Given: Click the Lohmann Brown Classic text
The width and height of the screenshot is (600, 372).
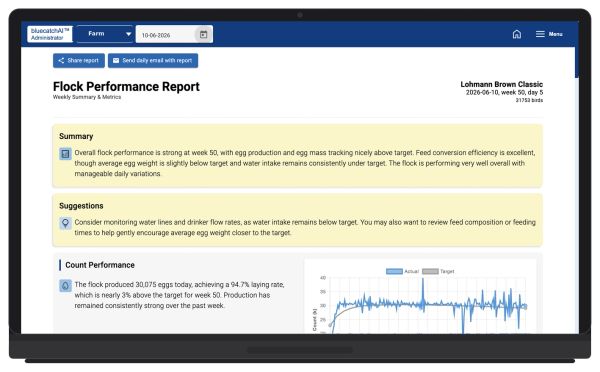Looking at the screenshot, I should click(502, 84).
